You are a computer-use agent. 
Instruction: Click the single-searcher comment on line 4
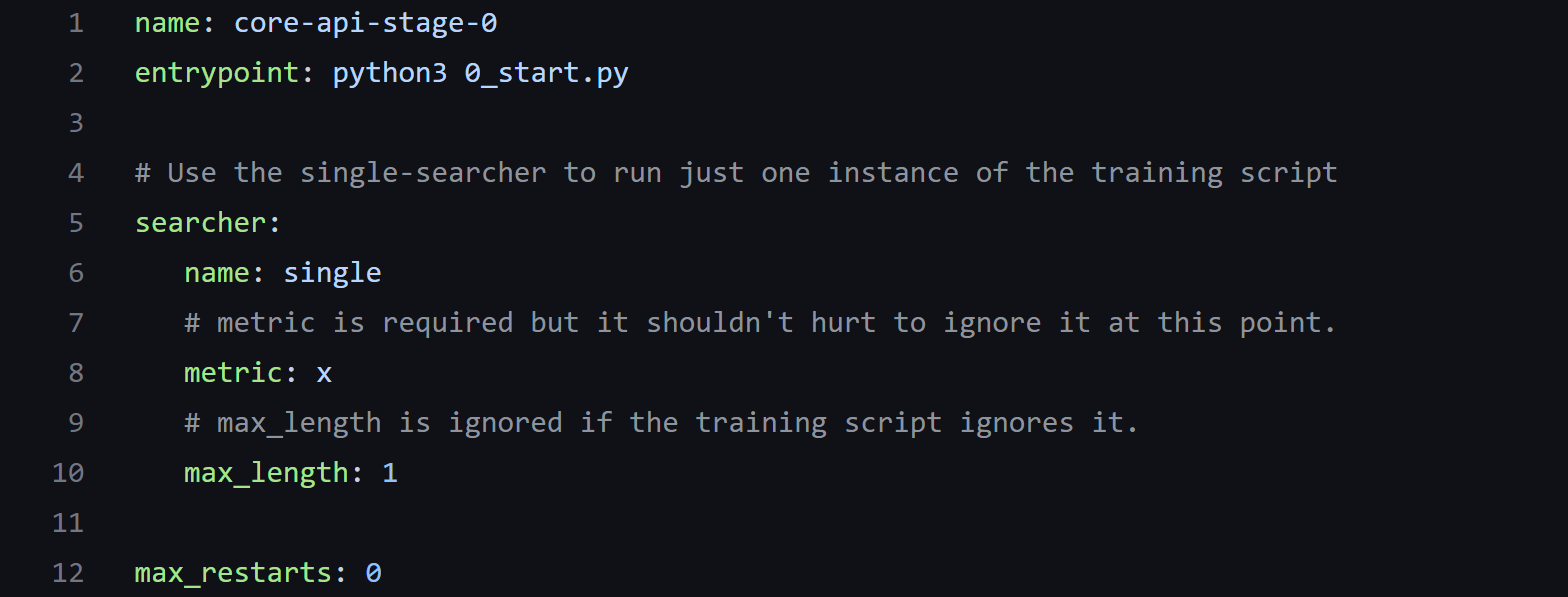pos(736,173)
